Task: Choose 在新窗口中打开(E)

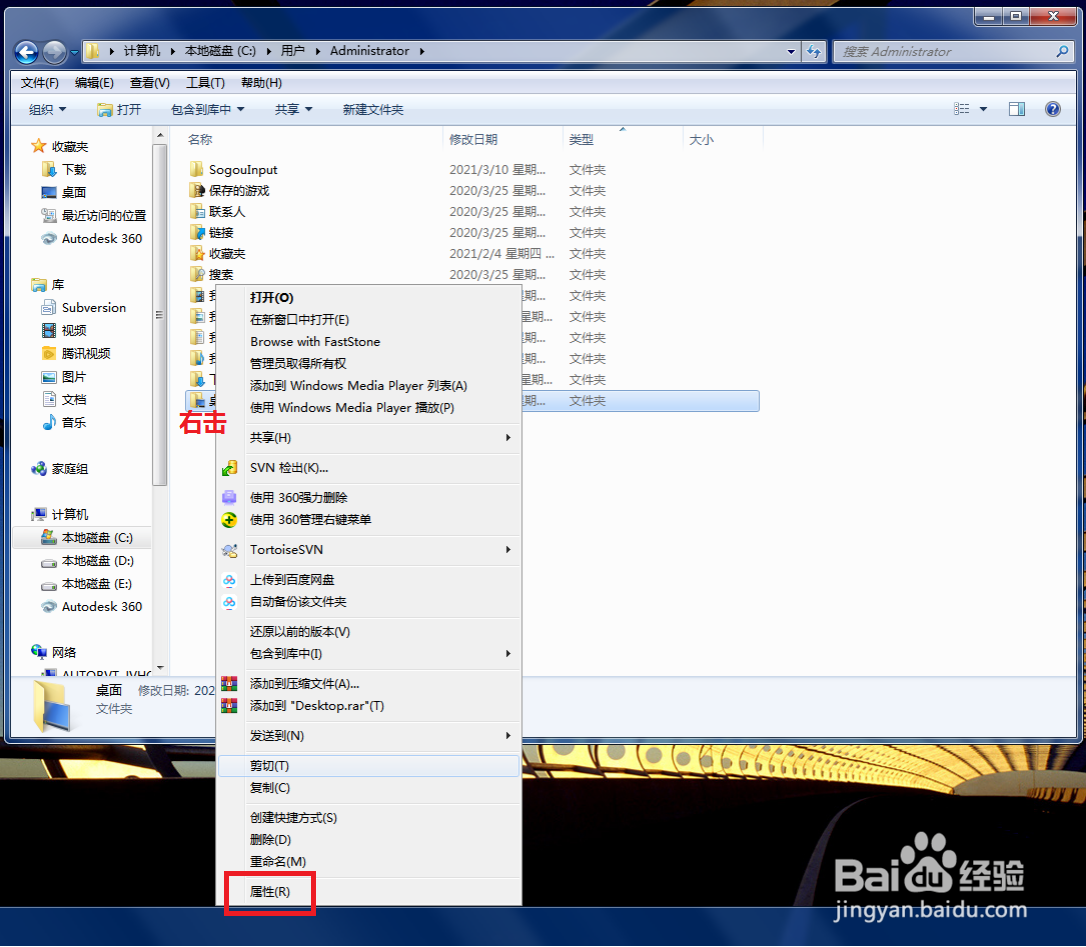Action: [x=370, y=320]
